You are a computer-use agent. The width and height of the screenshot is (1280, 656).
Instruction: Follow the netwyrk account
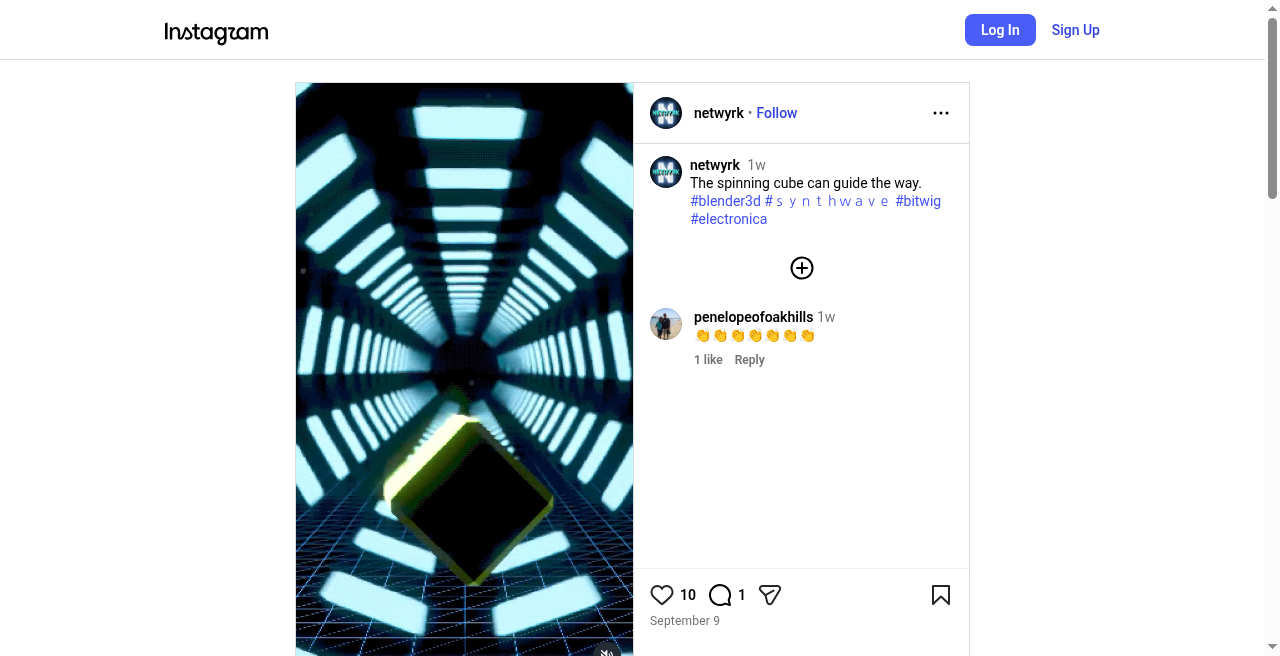pos(776,113)
